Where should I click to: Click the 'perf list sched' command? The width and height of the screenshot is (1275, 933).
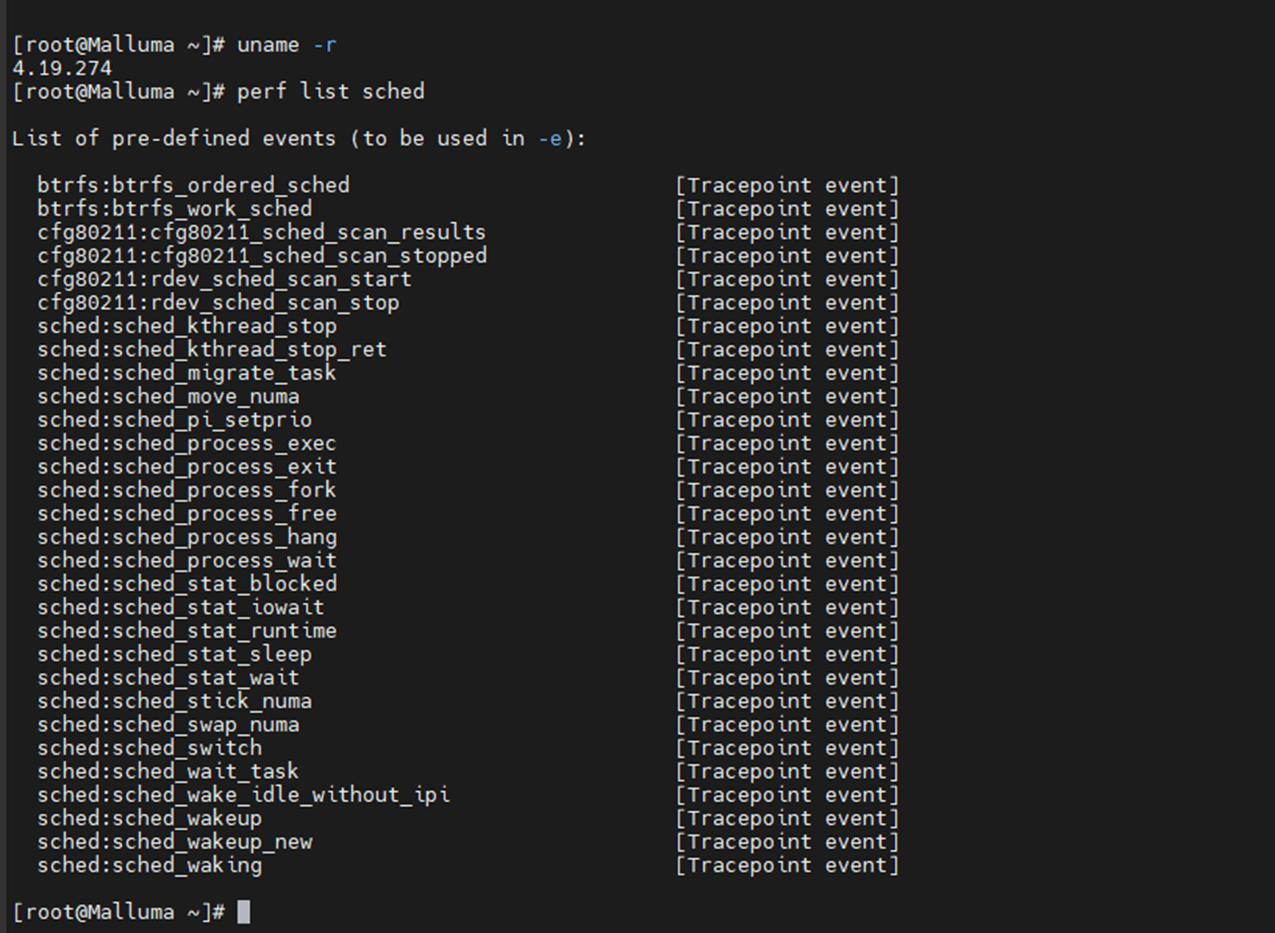(331, 92)
